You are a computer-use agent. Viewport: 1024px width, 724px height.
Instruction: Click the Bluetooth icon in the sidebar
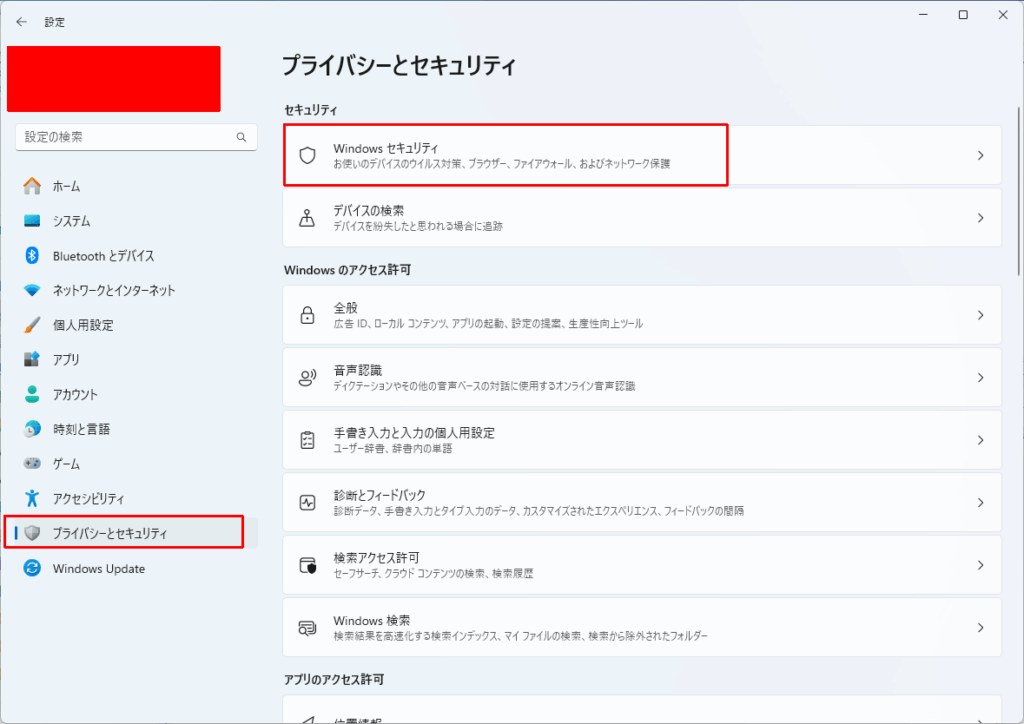point(32,255)
